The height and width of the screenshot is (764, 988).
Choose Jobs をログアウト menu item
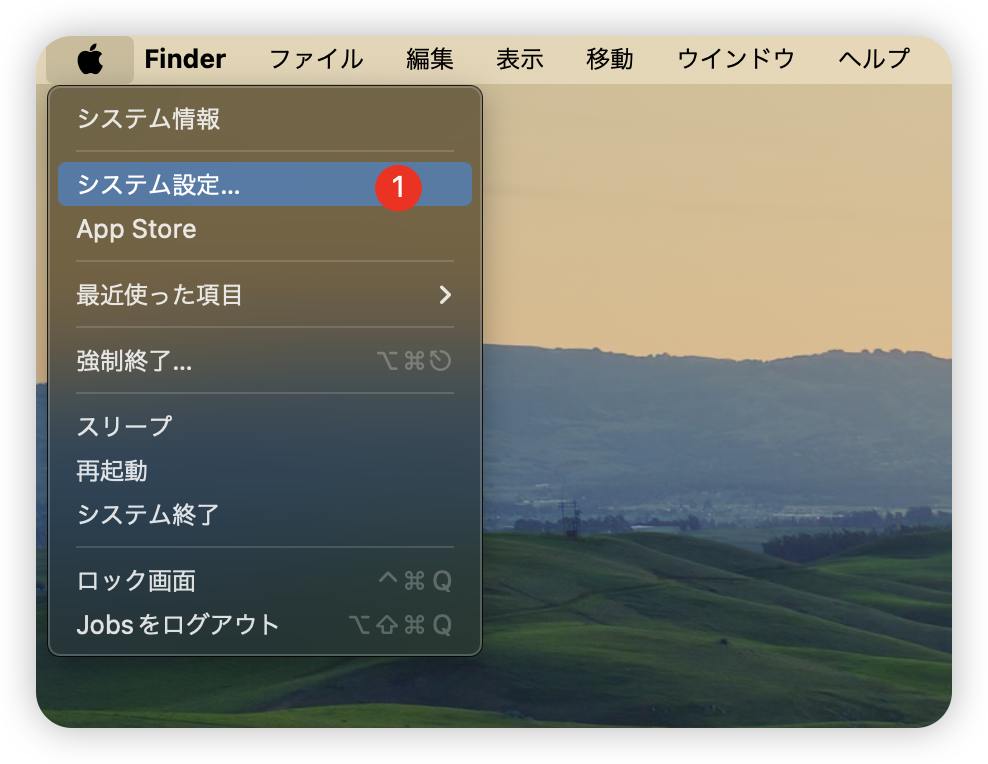265,625
